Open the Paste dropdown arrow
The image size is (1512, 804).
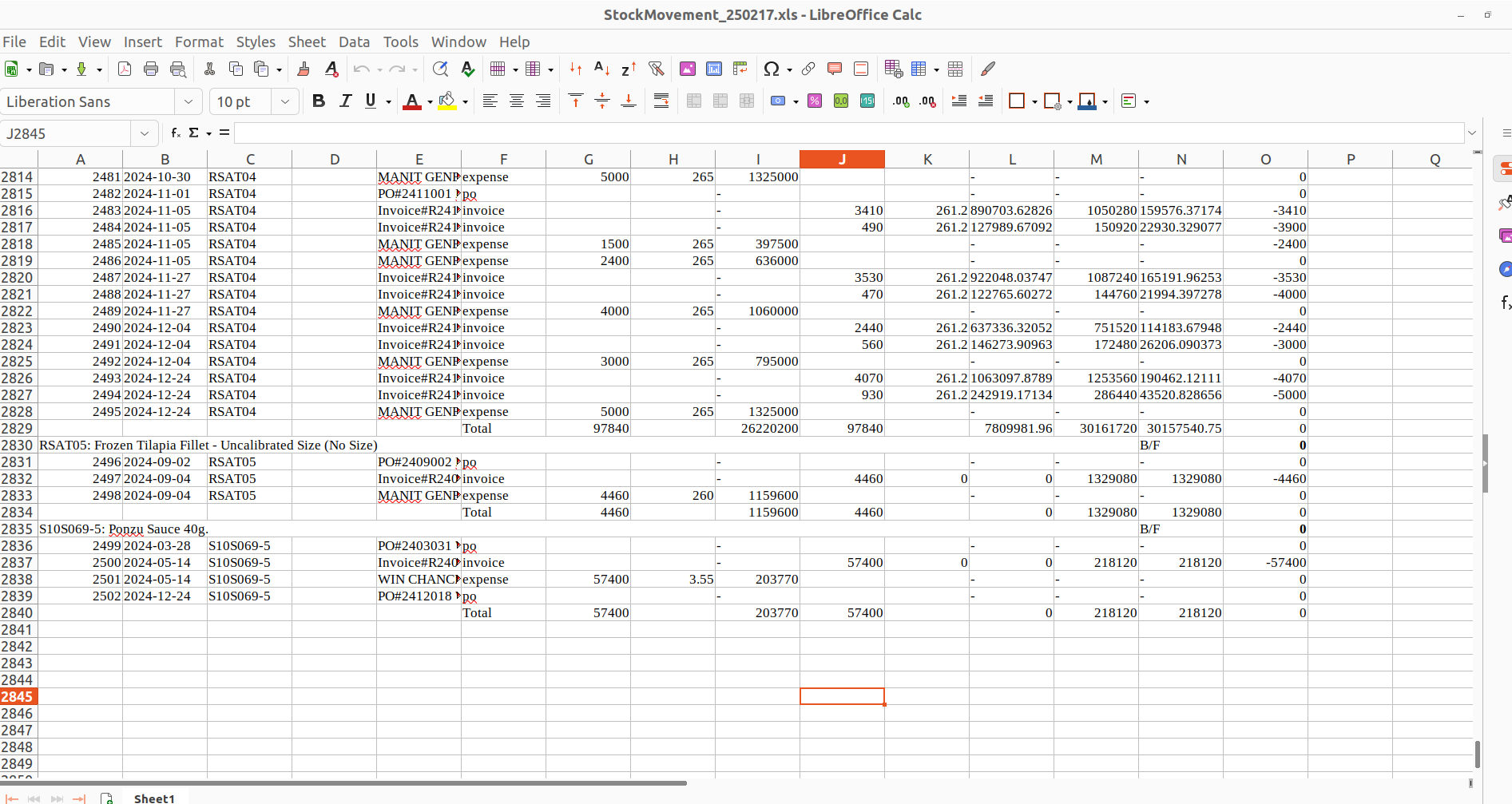(279, 70)
